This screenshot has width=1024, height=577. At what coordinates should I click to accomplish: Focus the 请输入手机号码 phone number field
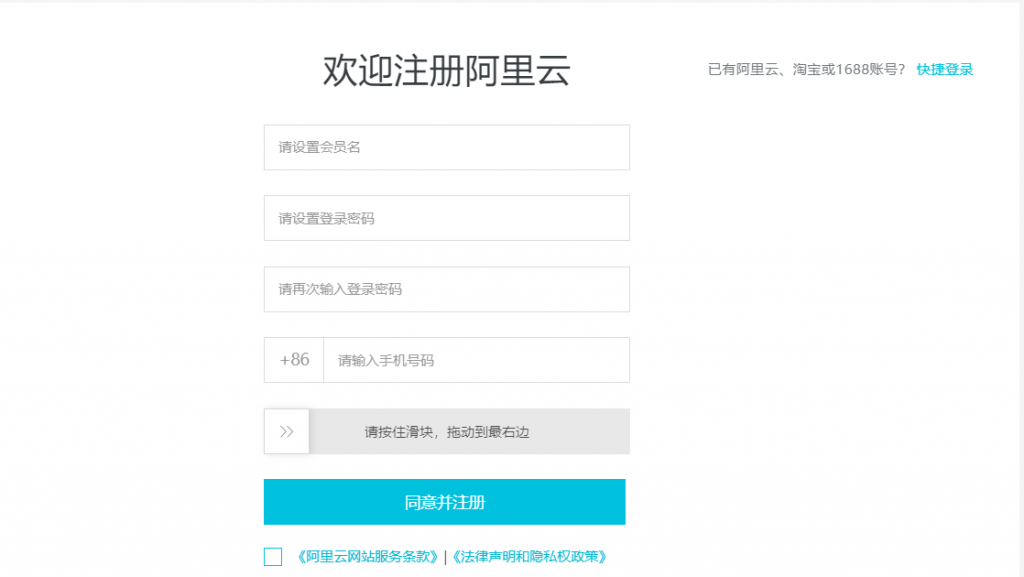[477, 360]
